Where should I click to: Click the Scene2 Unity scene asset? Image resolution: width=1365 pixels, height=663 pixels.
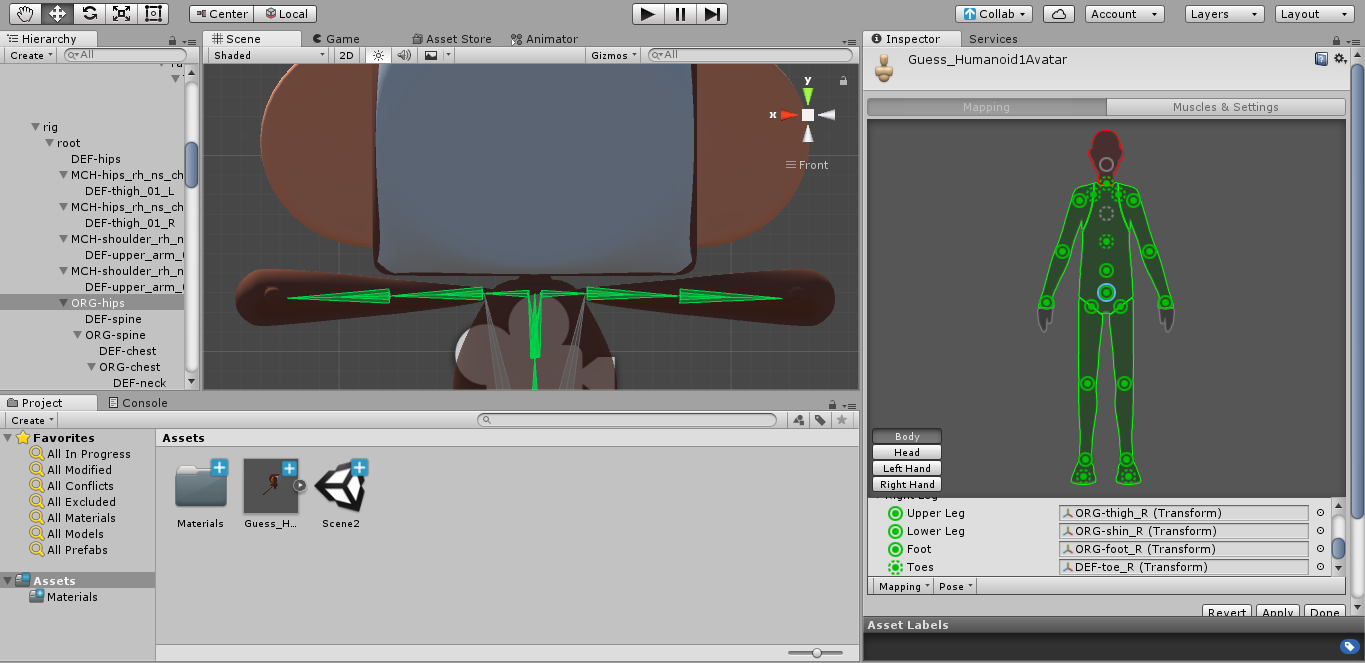pos(341,487)
